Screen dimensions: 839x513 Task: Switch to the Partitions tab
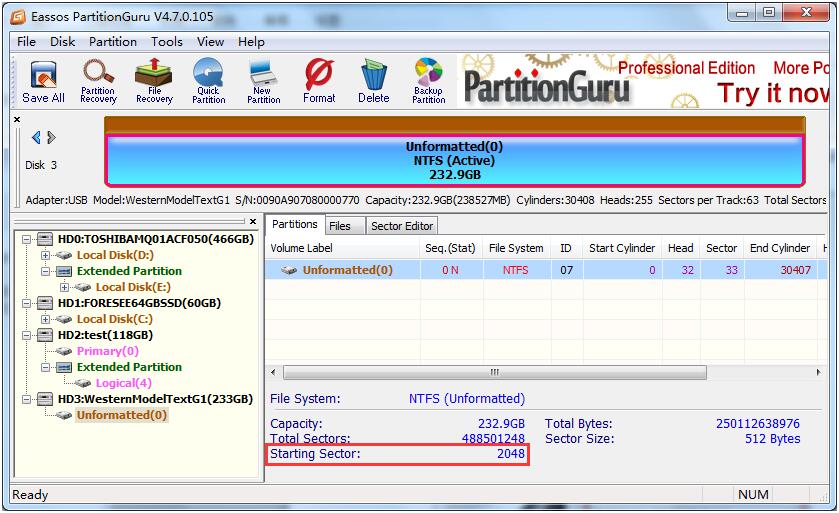tap(295, 225)
